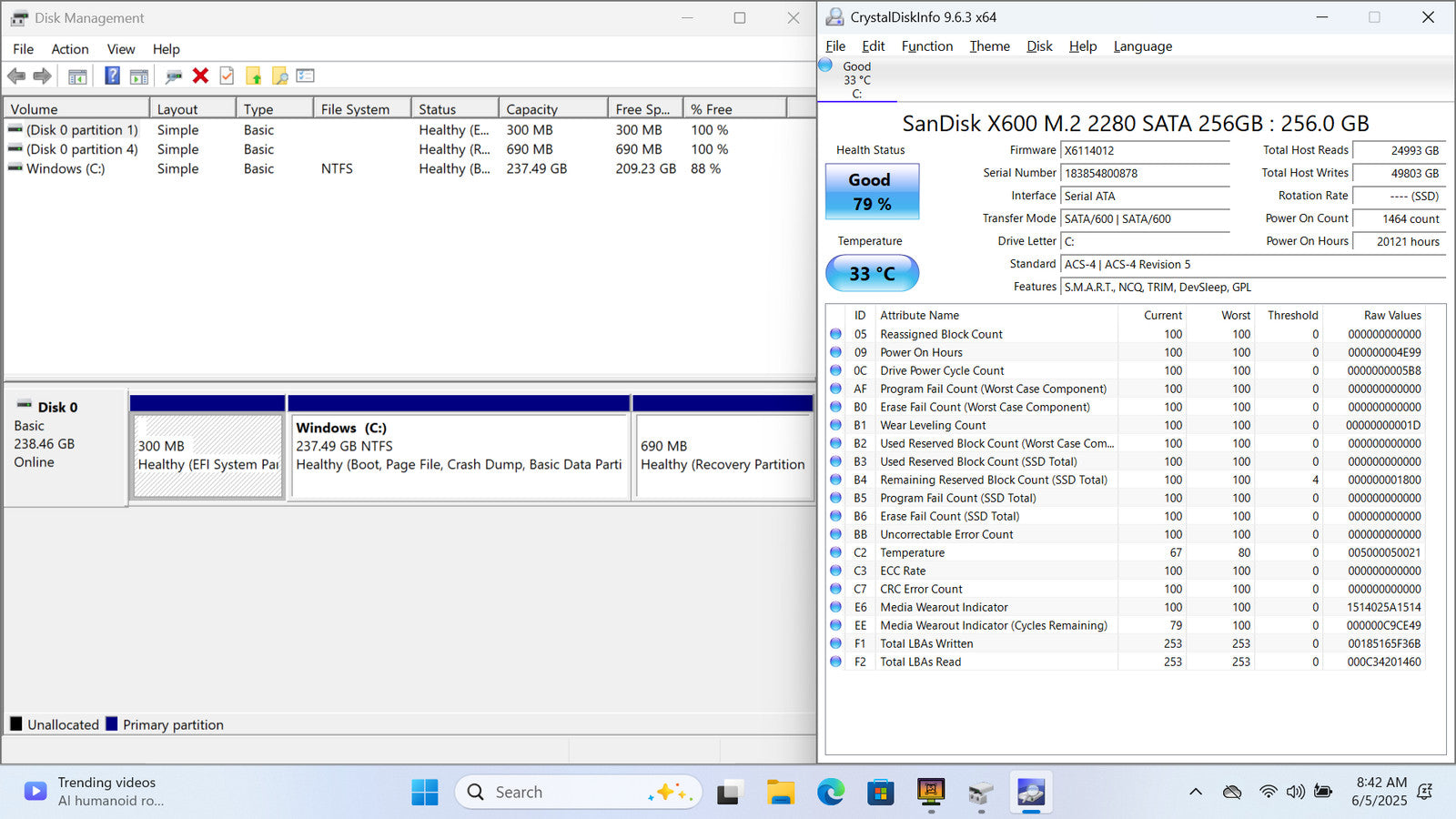Select the CRC Error Count attribute row

tap(1125, 589)
